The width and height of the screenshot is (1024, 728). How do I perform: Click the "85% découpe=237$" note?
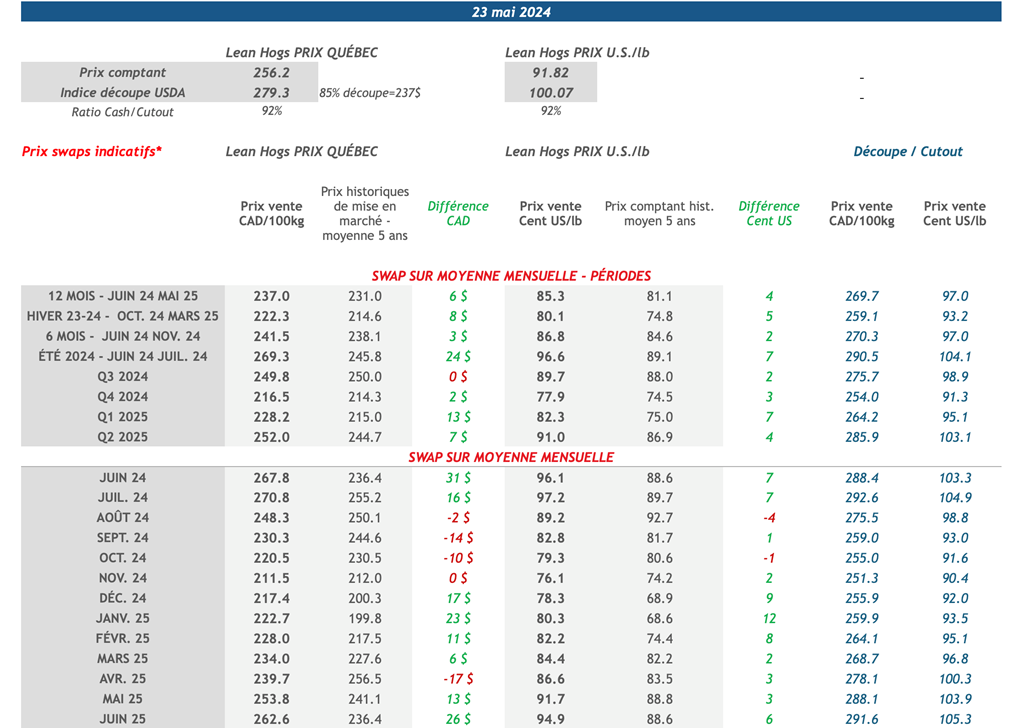[370, 93]
